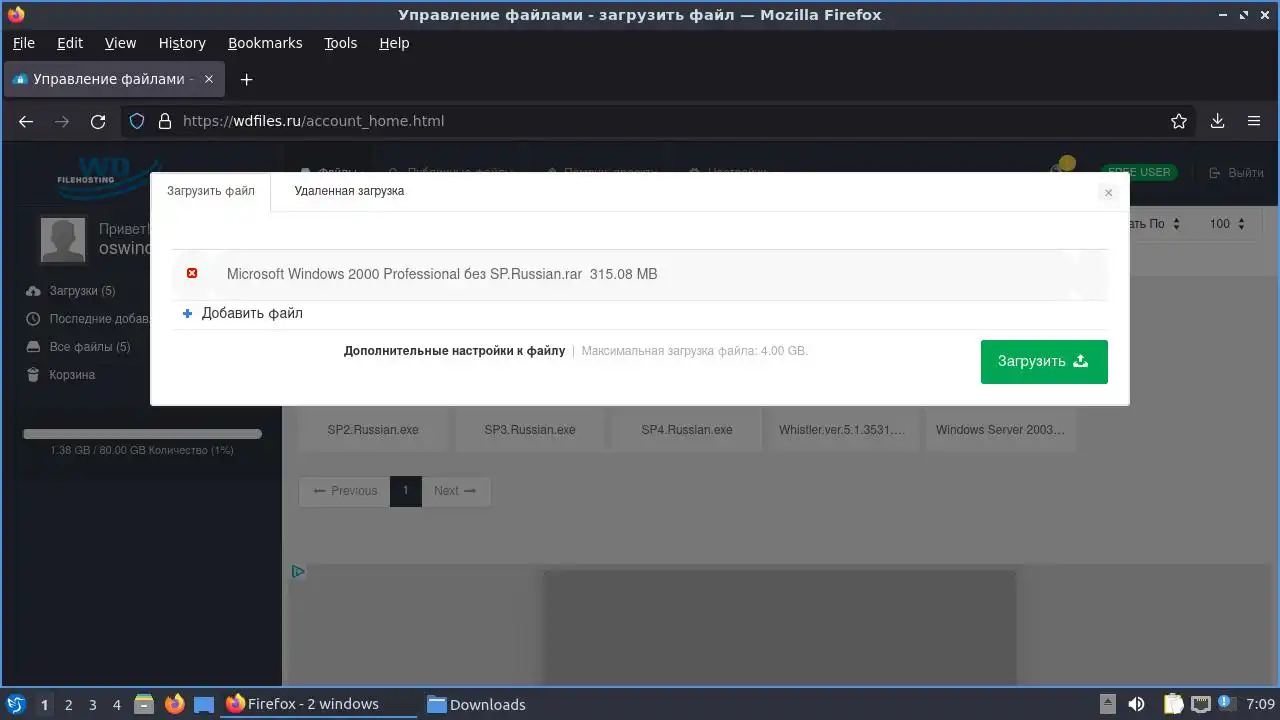
Task: Click the ad choices icon
Action: [x=298, y=572]
